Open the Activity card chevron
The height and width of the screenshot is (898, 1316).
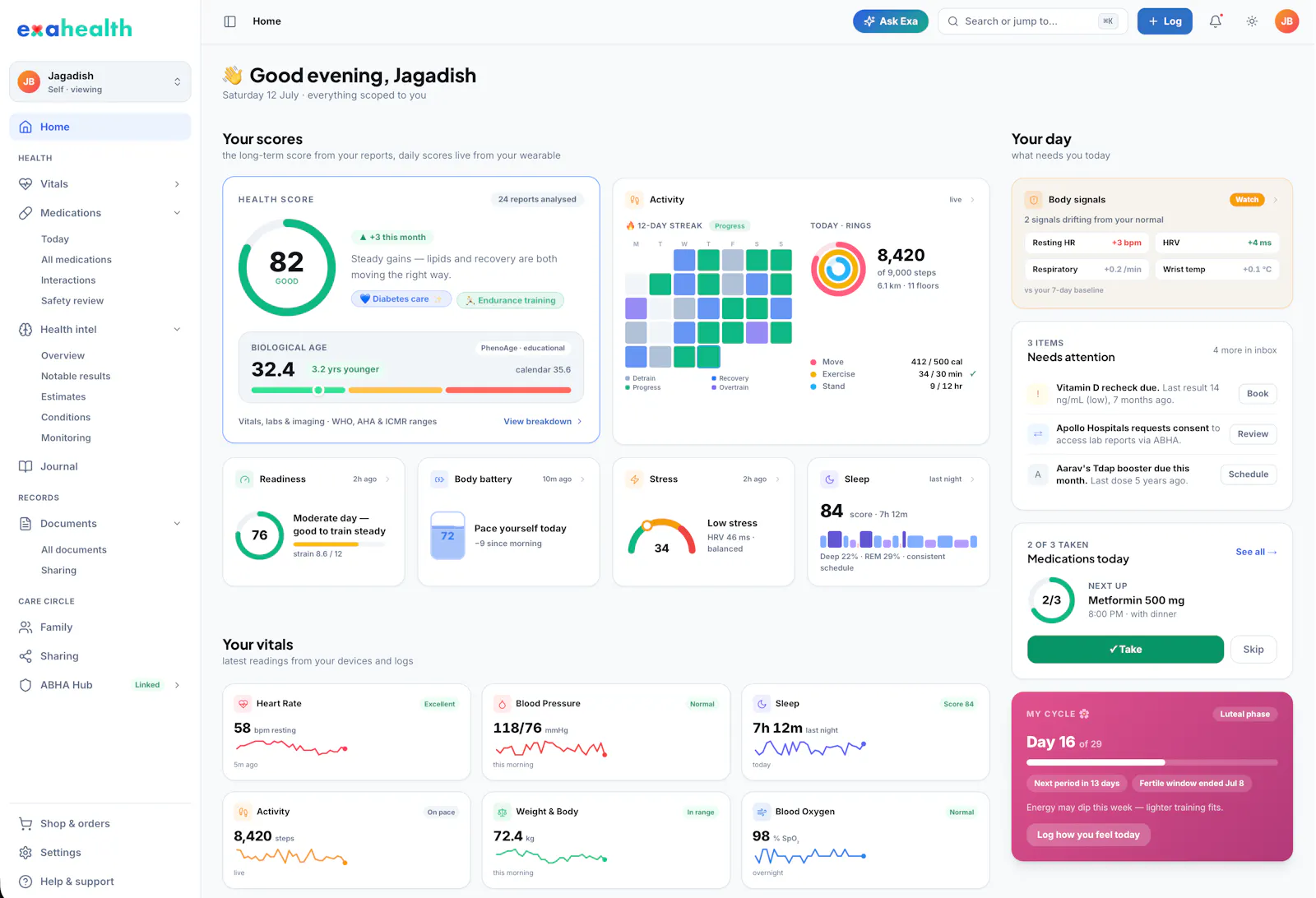click(972, 200)
